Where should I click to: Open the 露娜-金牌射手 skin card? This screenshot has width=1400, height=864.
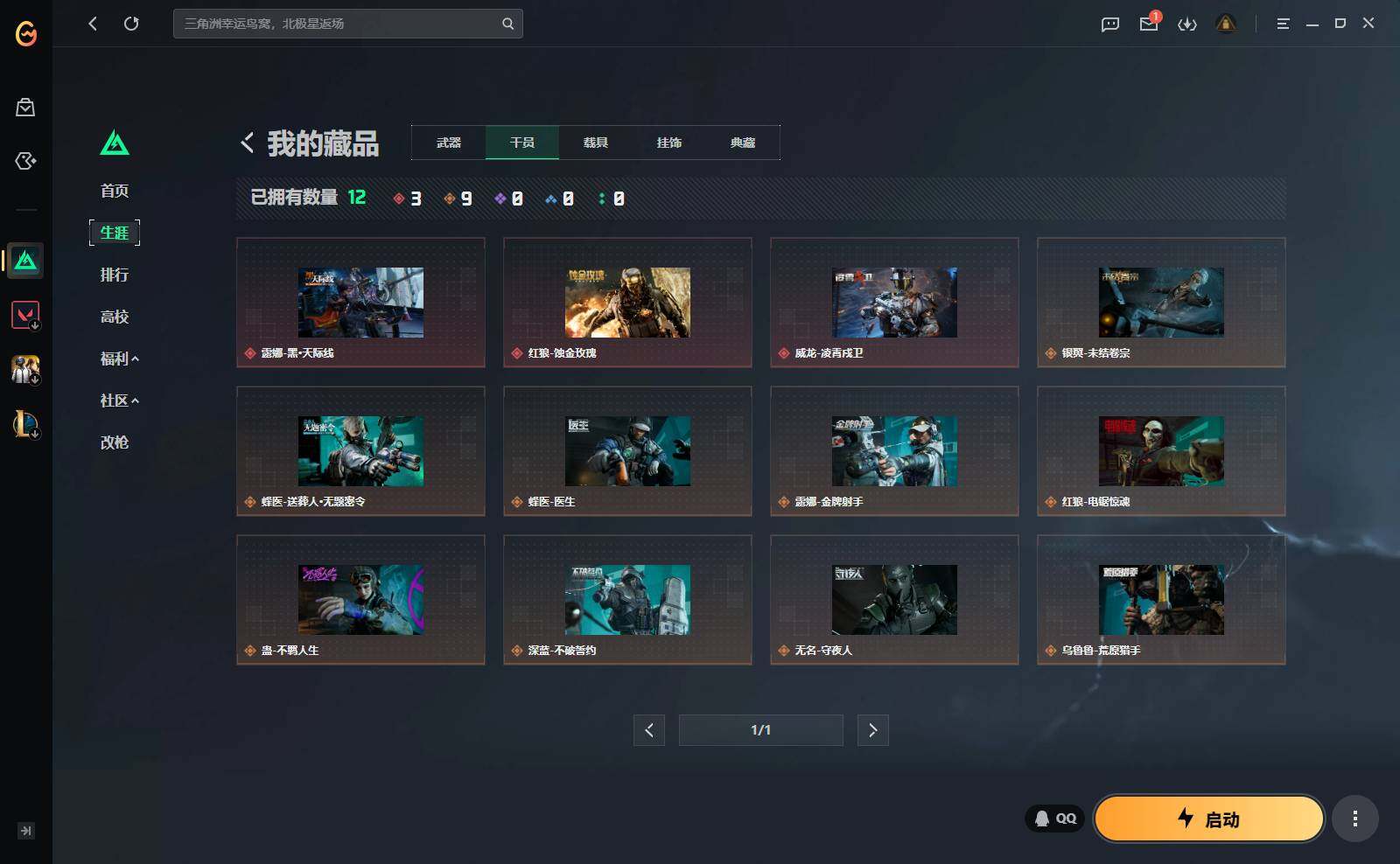pos(894,451)
